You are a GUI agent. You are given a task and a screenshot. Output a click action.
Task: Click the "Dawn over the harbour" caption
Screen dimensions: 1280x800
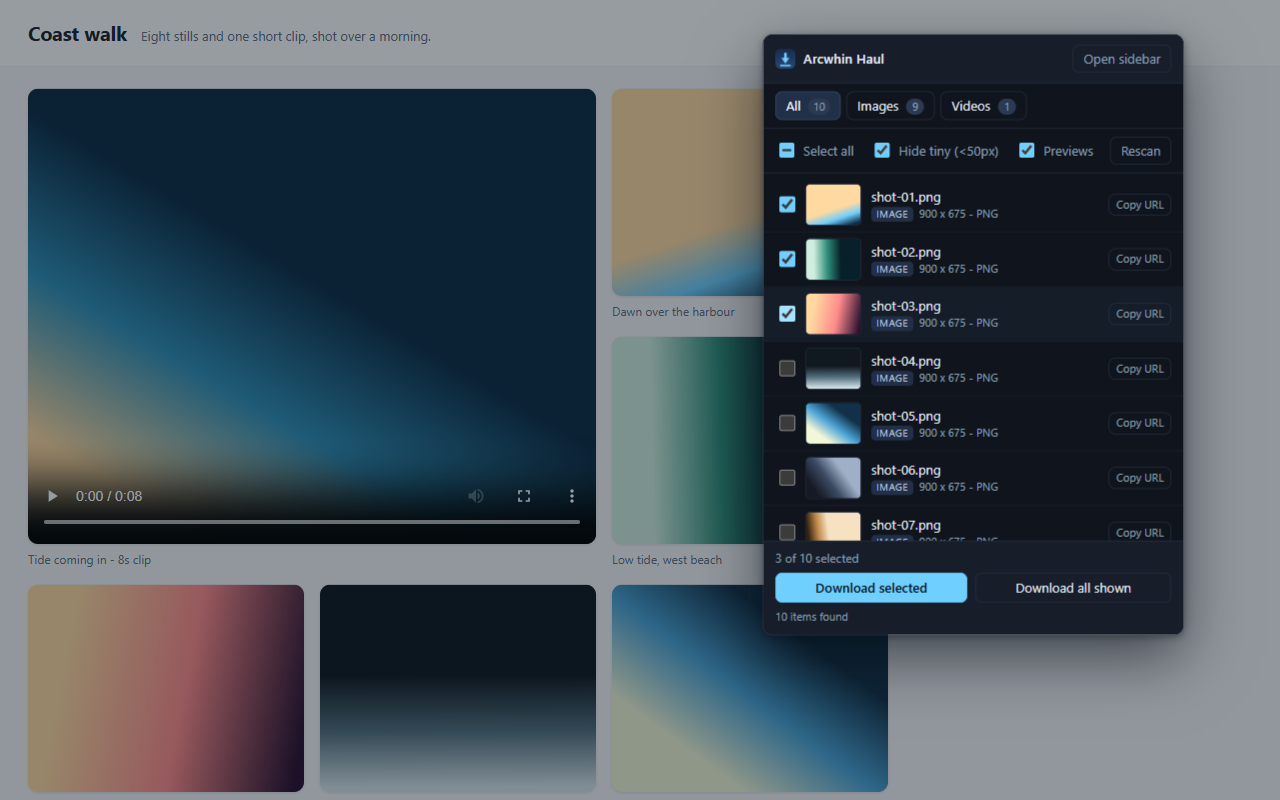pyautogui.click(x=673, y=312)
